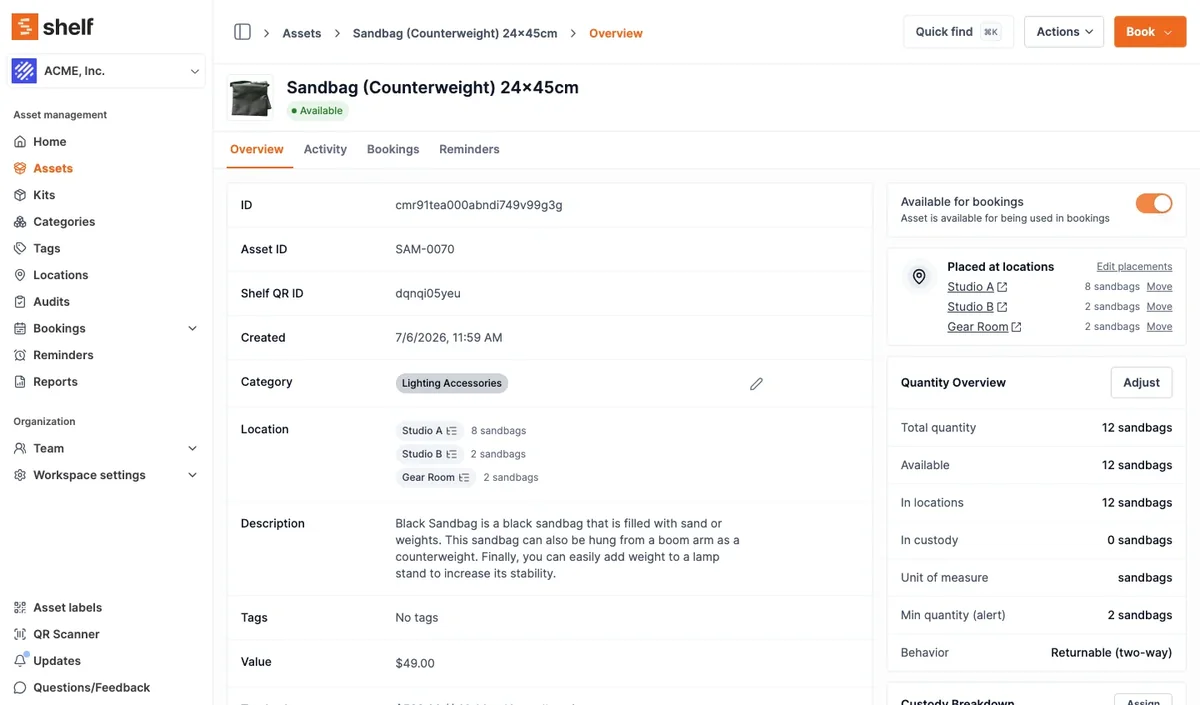Expand the Bookings sidebar section

click(x=193, y=328)
